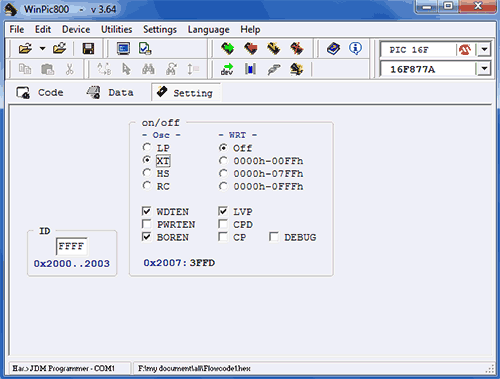Click the ID field containing FFFF

[x=71, y=246]
